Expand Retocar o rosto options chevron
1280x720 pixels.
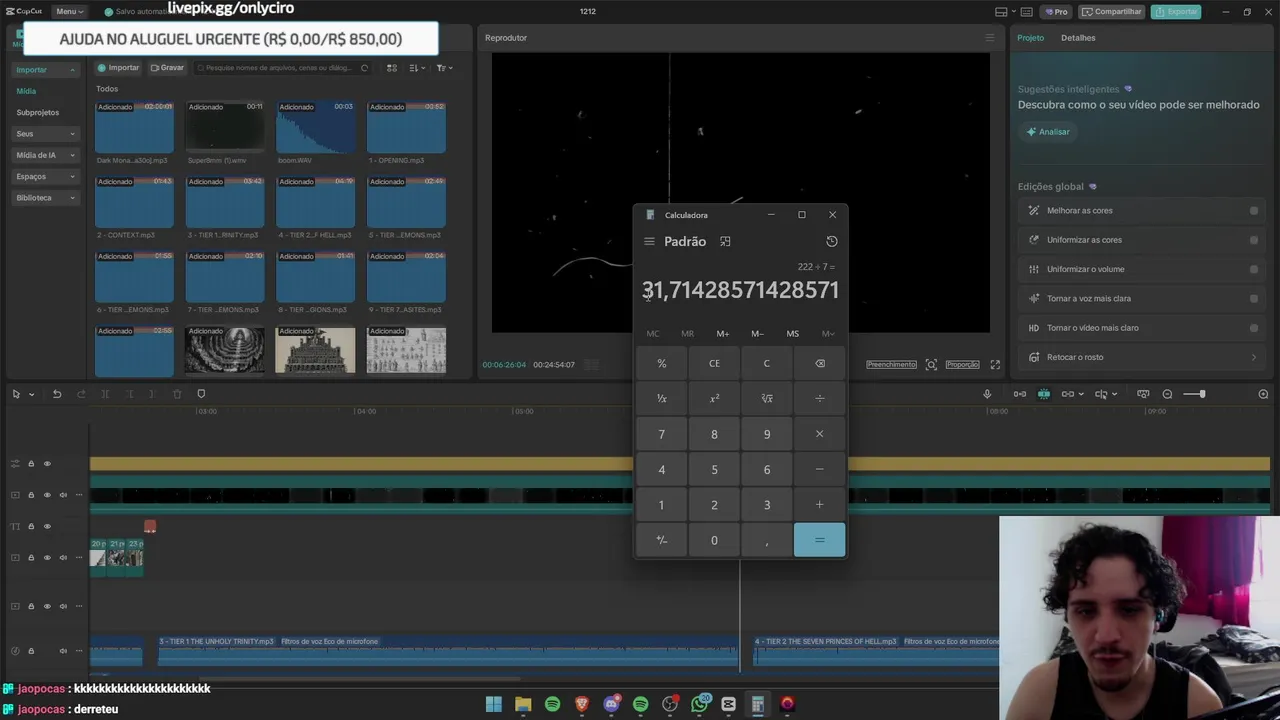pyautogui.click(x=1254, y=357)
